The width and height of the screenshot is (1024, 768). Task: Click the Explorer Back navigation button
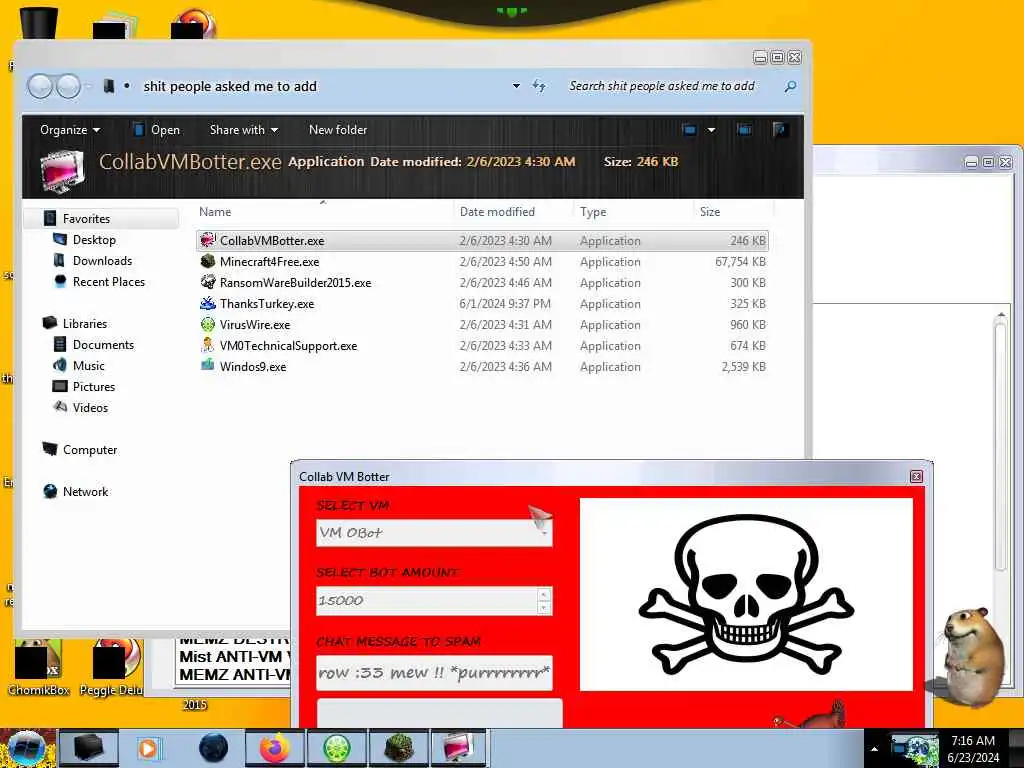click(x=40, y=86)
